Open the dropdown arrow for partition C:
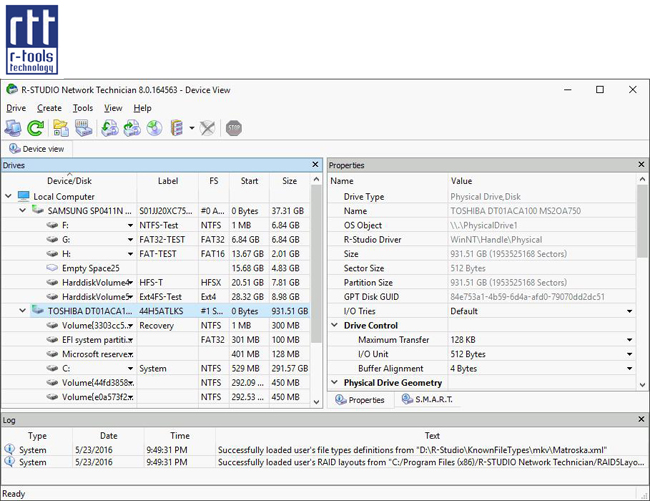This screenshot has width=650, height=501. coord(130,368)
